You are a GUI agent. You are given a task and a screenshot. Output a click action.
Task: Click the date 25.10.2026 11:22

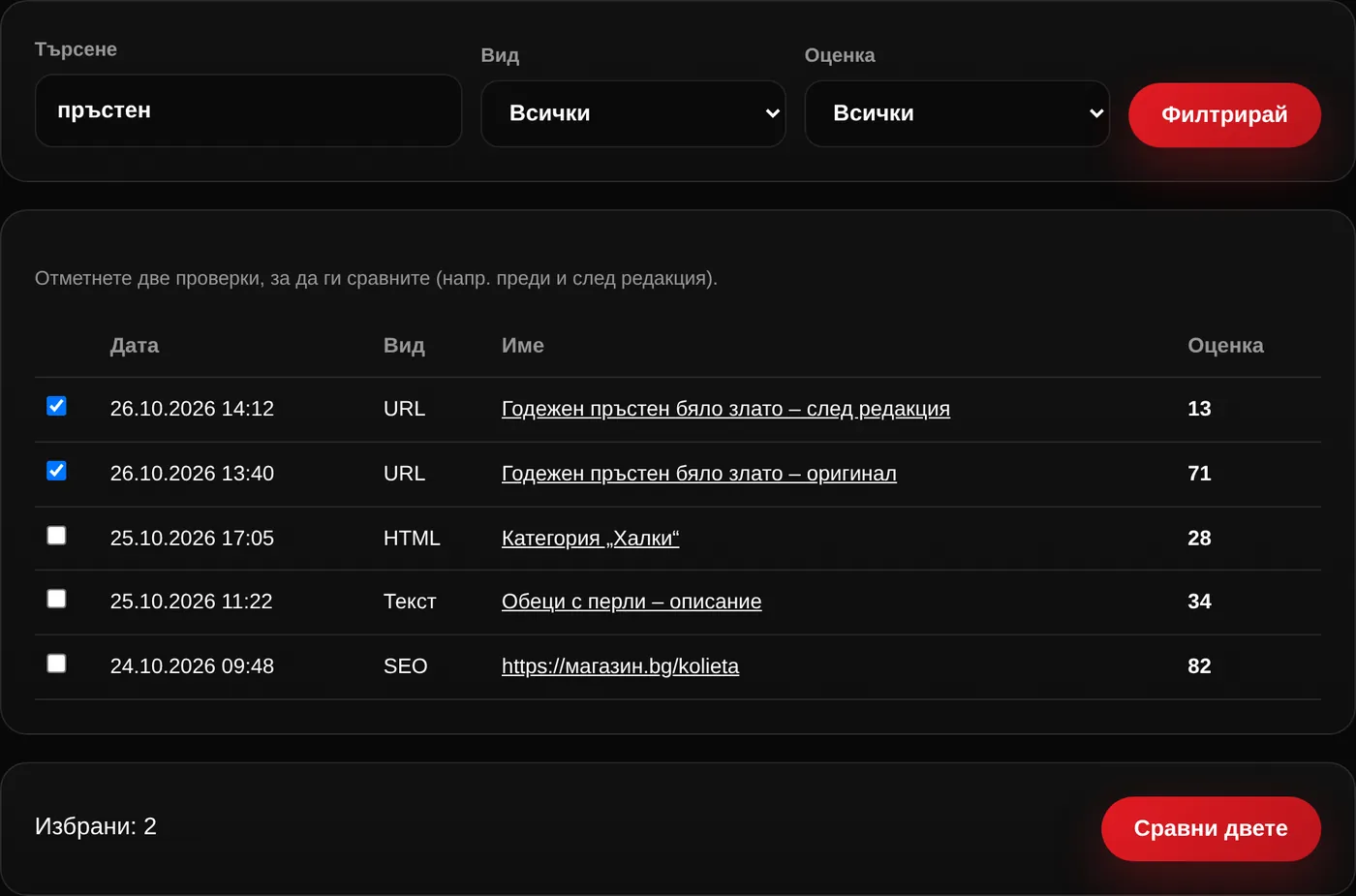pyautogui.click(x=191, y=602)
